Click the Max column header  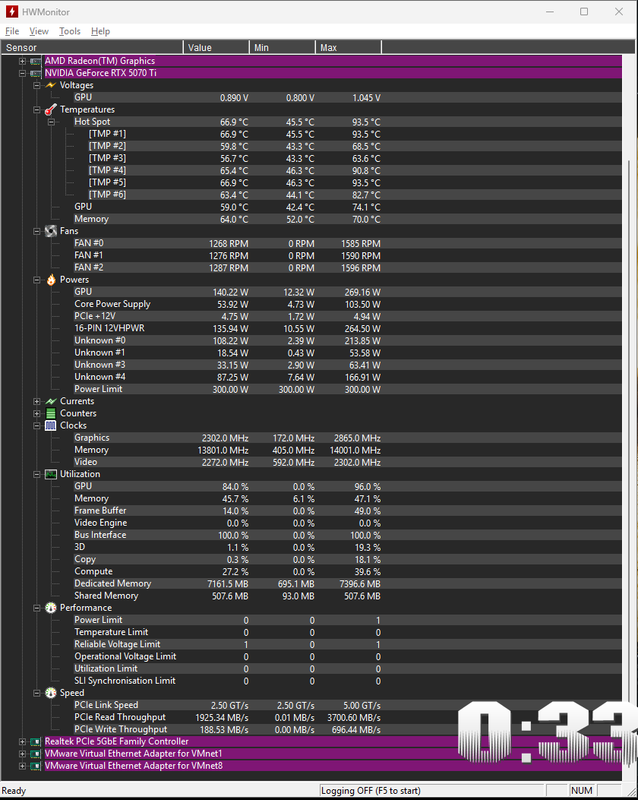coord(349,47)
